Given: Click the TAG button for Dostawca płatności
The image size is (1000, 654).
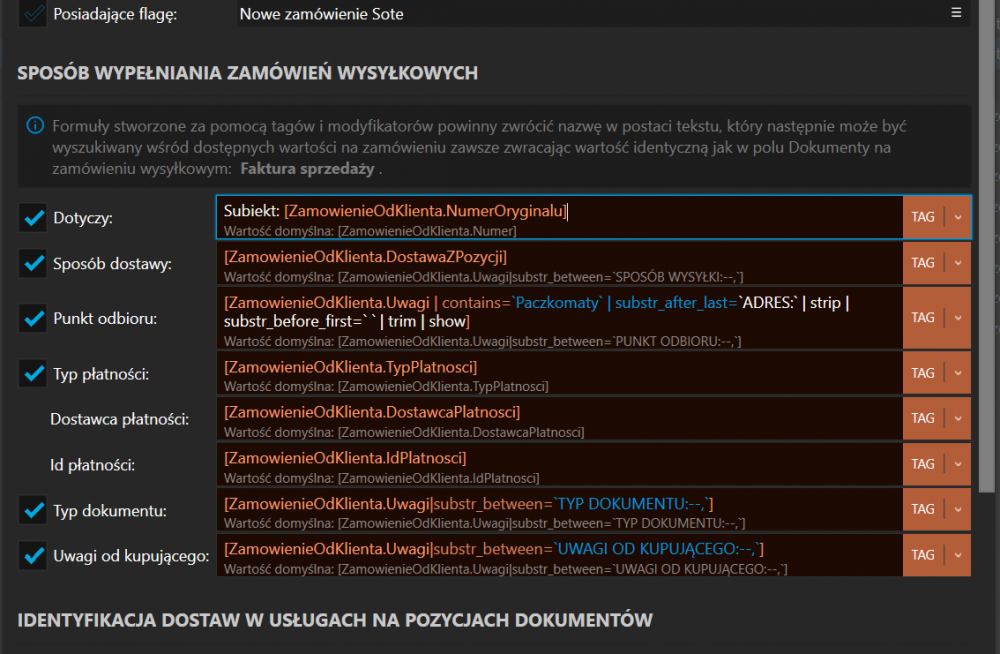Looking at the screenshot, I should click(x=923, y=419).
